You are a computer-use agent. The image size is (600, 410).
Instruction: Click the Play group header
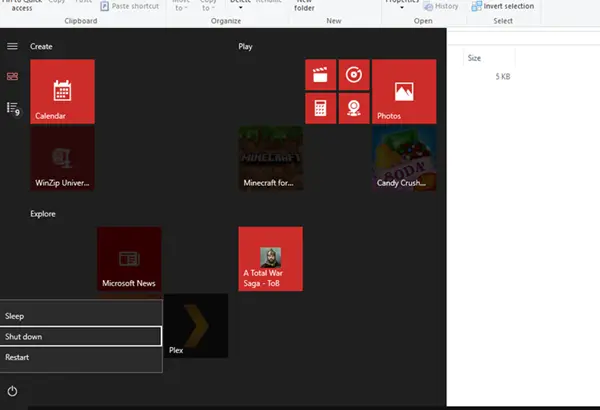click(245, 46)
